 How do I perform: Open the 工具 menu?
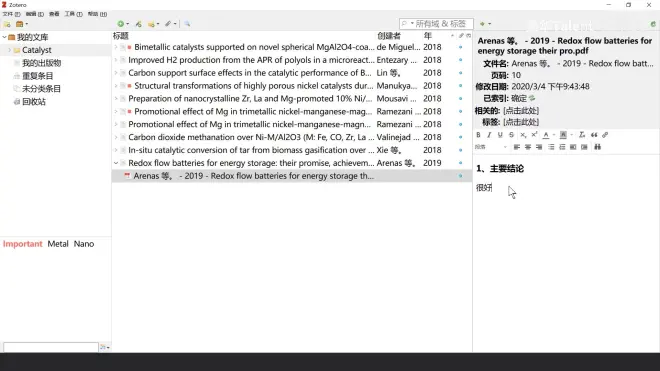tap(73, 14)
